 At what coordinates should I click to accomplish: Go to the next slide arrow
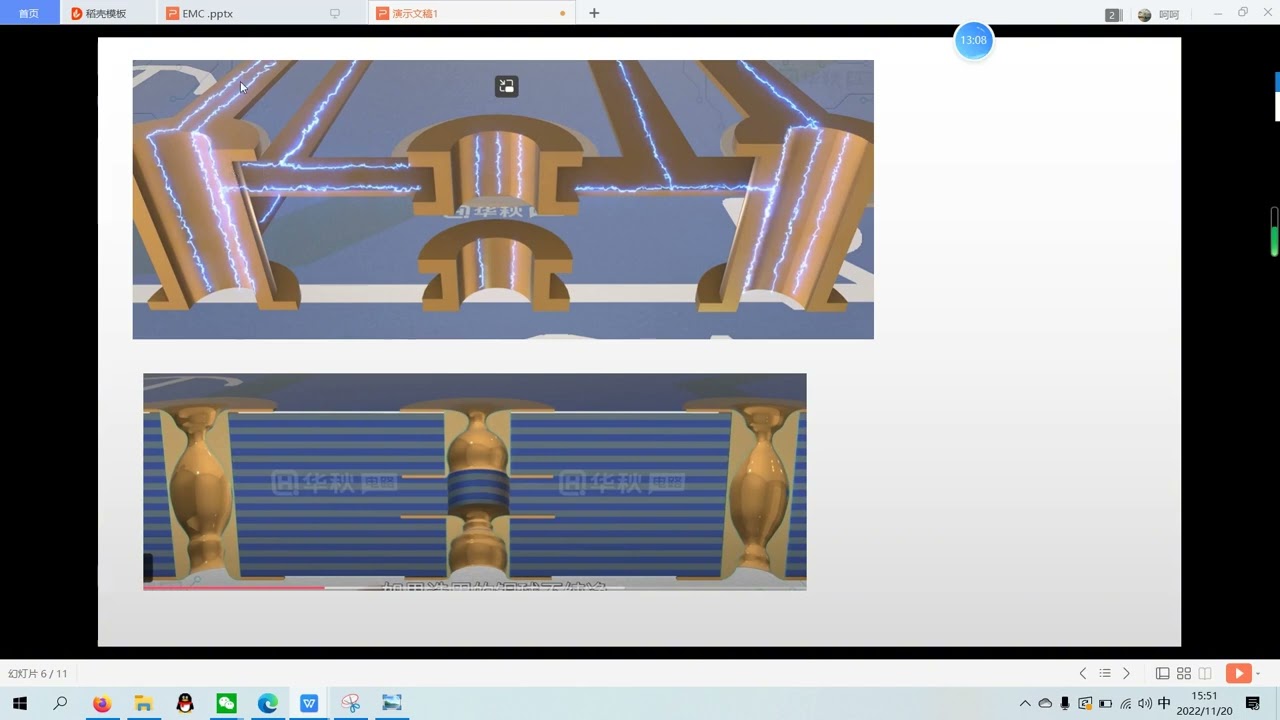(1127, 674)
